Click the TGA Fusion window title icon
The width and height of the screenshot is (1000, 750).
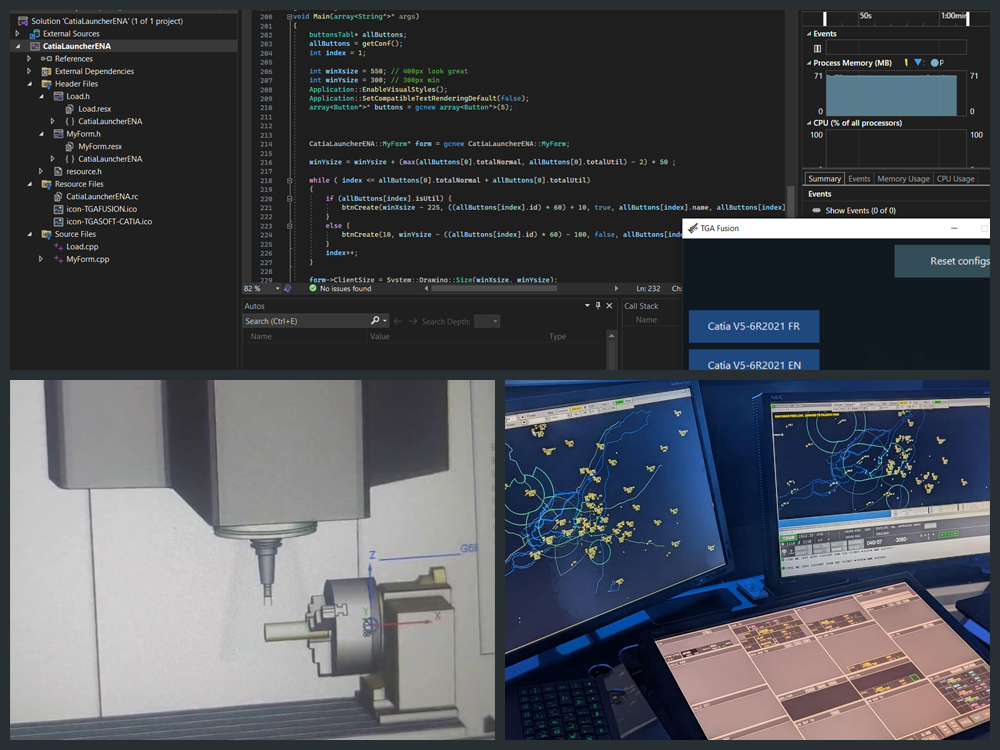693,228
